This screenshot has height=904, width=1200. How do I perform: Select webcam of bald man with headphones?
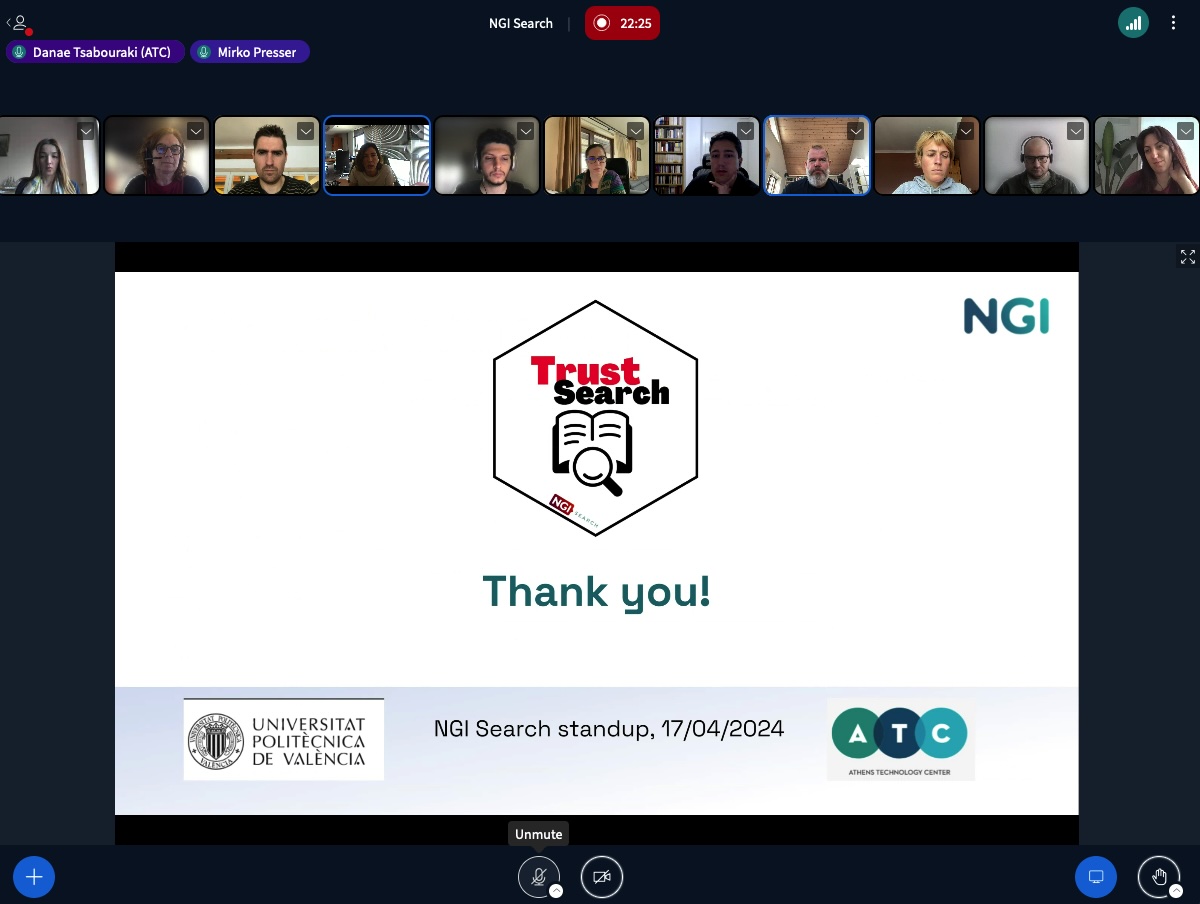(1037, 155)
